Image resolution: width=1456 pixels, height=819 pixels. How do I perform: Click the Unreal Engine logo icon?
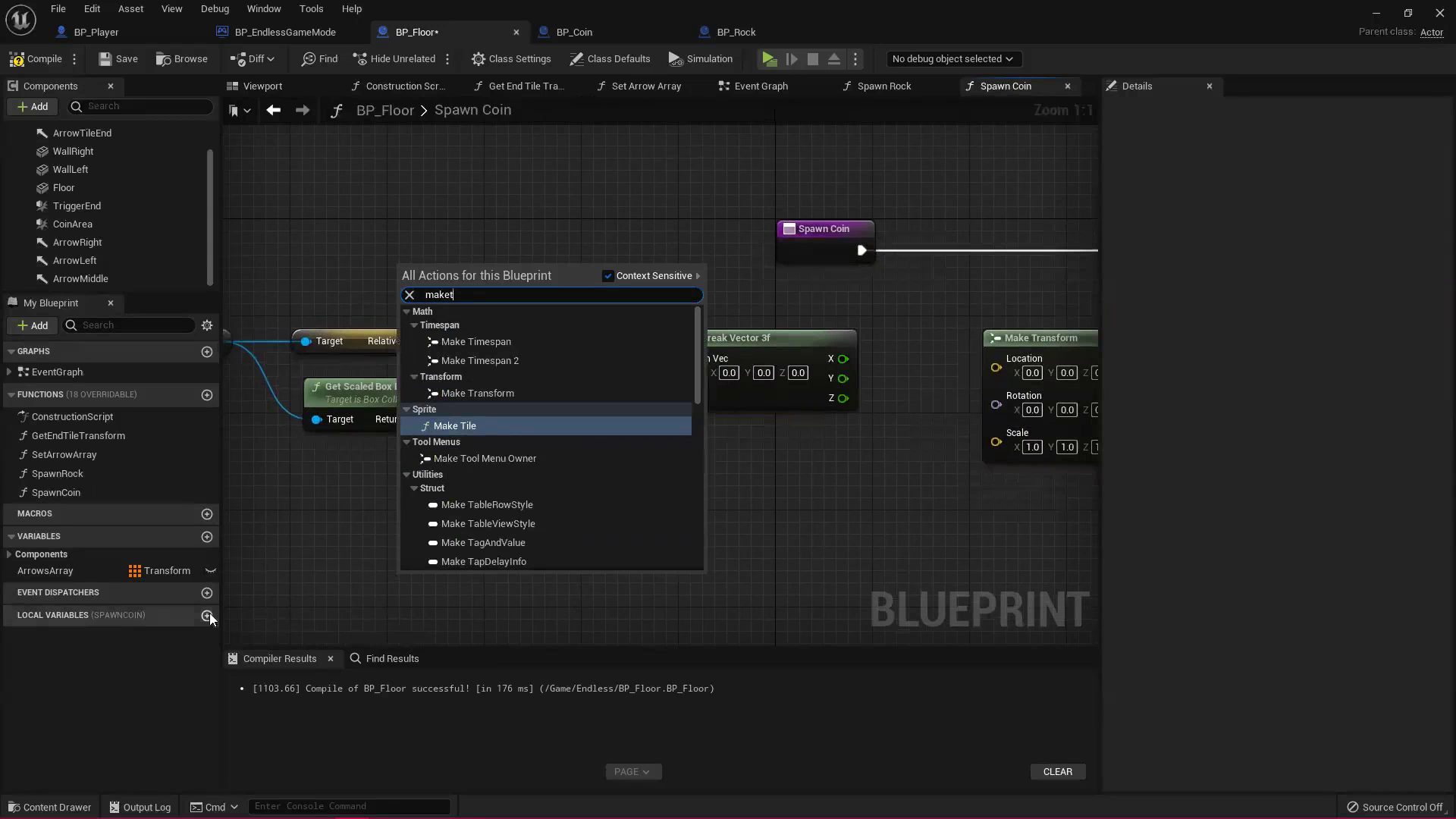point(20,20)
